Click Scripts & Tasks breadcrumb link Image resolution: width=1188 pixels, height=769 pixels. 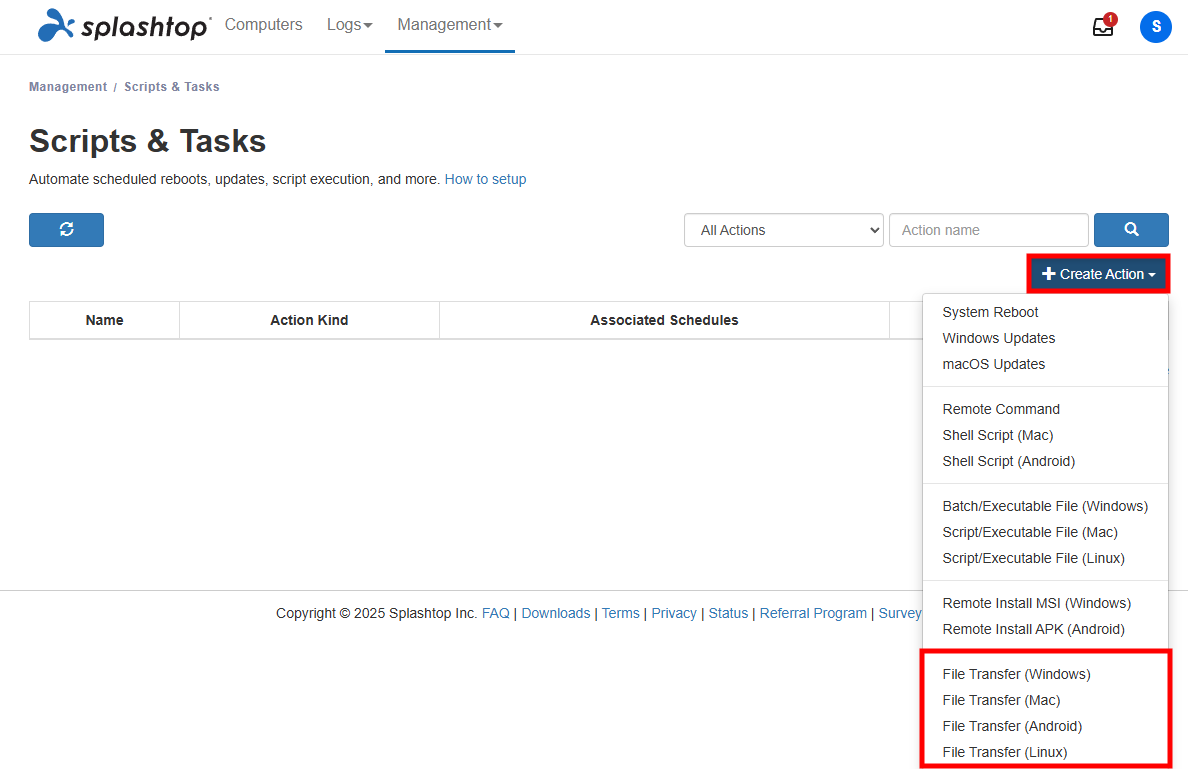pyautogui.click(x=172, y=87)
